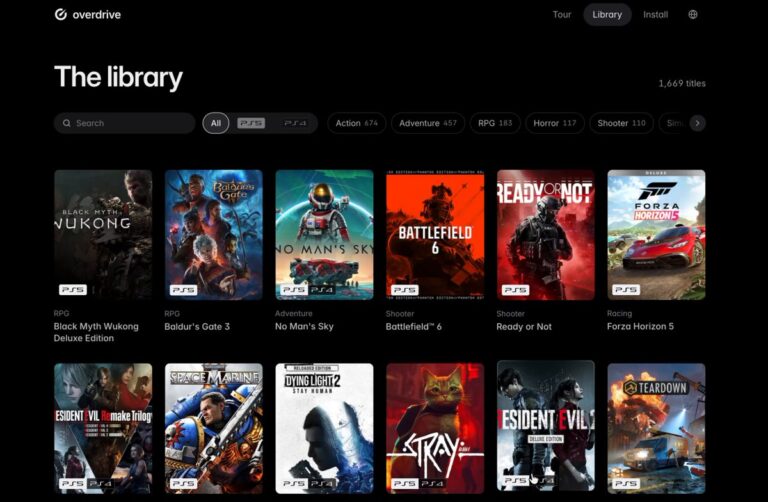Open Ready or Not title link
The image size is (768, 502).
pyautogui.click(x=524, y=327)
